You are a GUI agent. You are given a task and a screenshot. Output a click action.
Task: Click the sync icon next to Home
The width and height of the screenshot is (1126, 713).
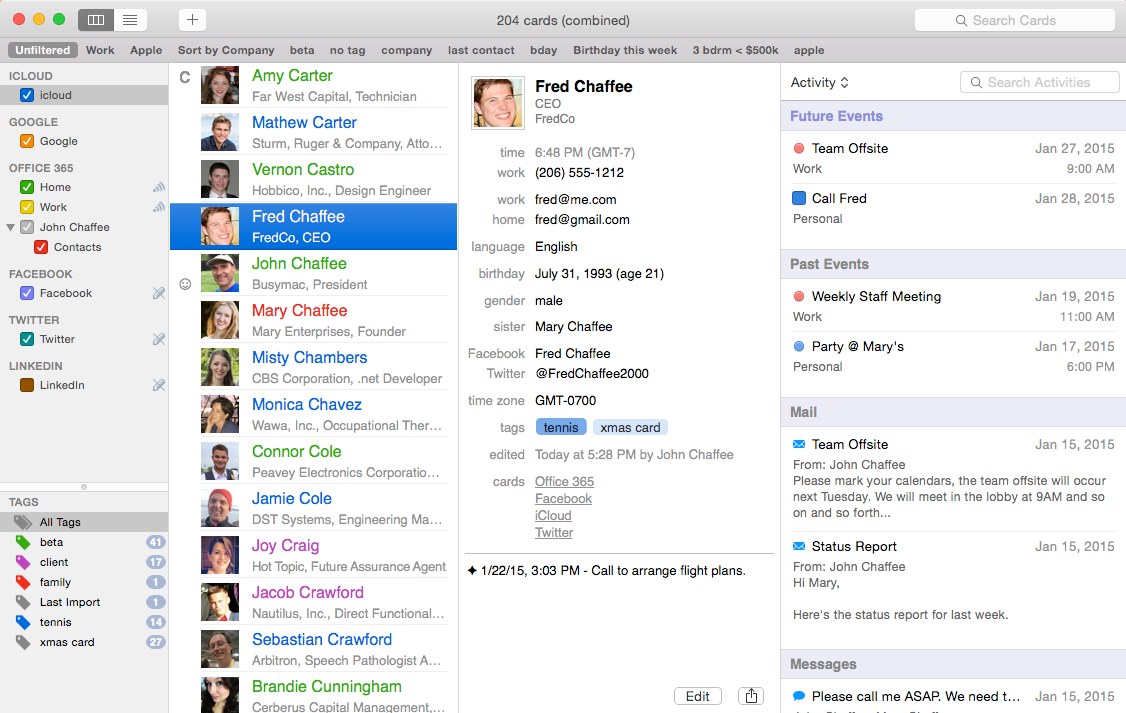[x=159, y=187]
